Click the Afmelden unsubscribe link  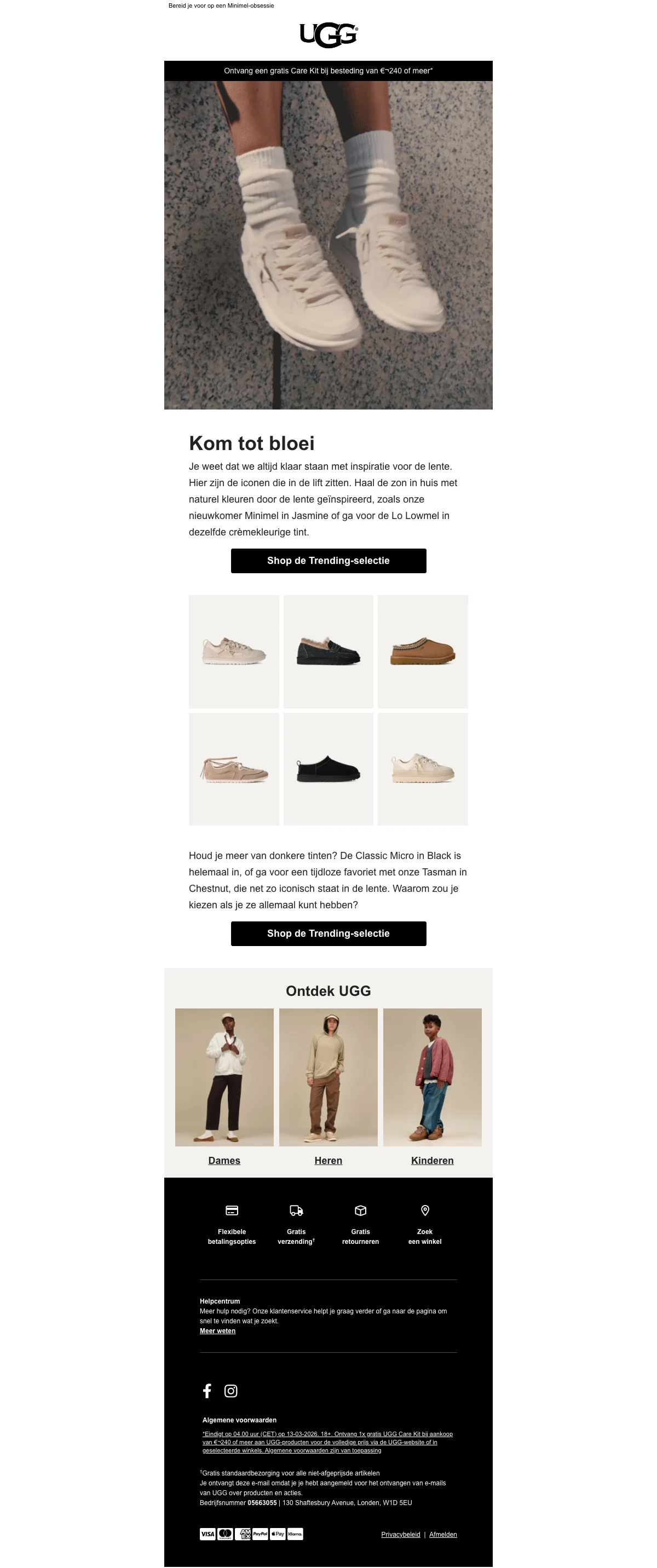point(443,1535)
